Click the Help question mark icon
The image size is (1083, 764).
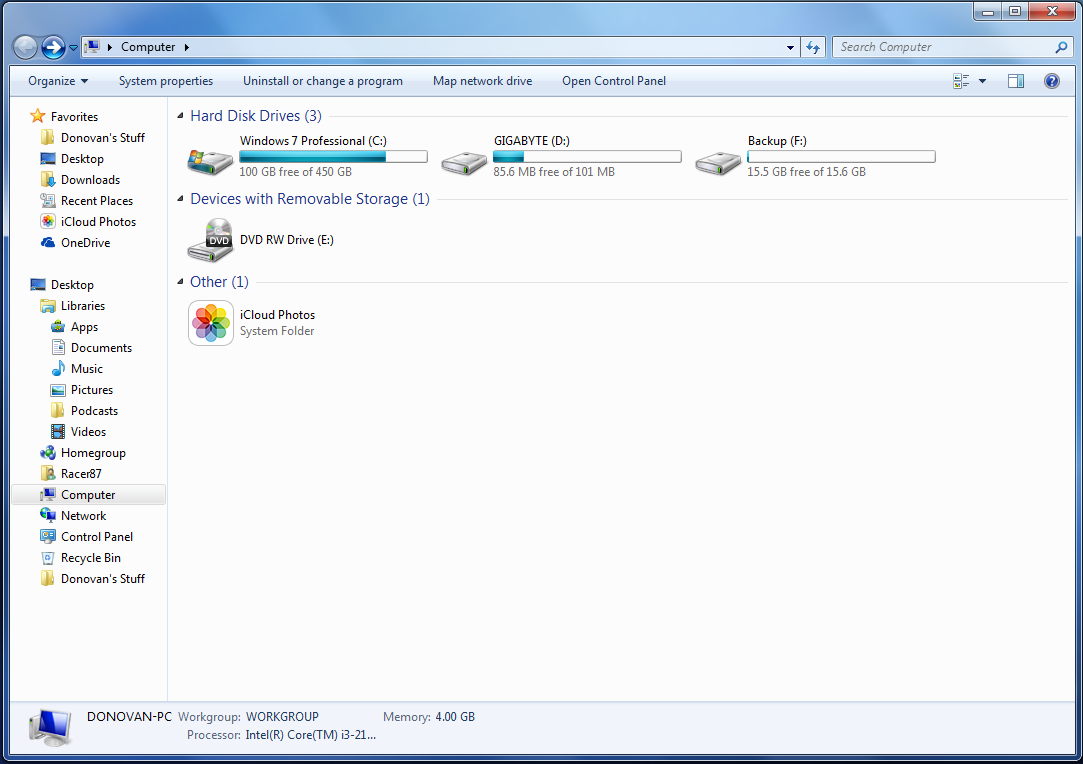point(1051,81)
